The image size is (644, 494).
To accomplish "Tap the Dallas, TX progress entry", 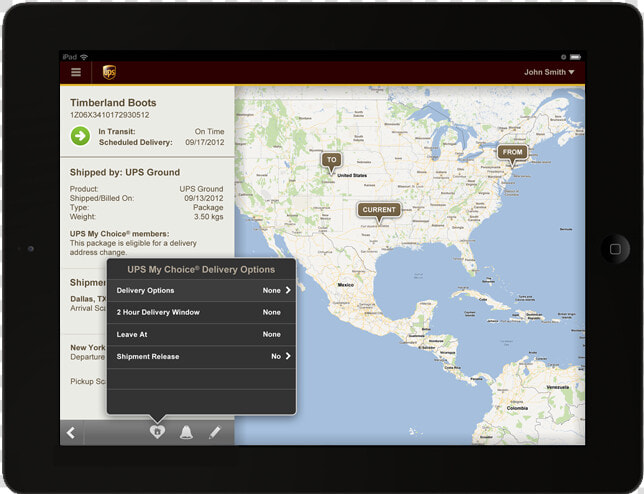I will click(x=88, y=303).
